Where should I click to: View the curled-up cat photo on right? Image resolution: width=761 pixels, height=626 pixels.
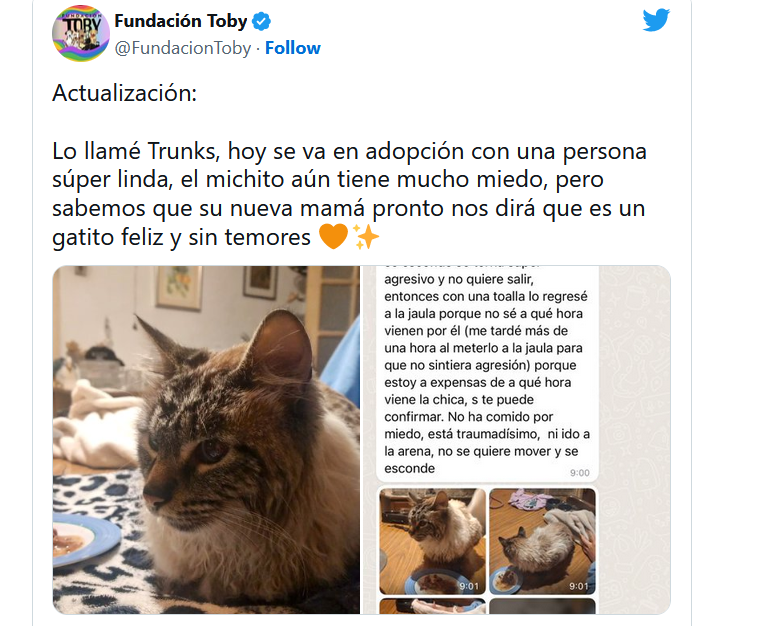[x=542, y=542]
